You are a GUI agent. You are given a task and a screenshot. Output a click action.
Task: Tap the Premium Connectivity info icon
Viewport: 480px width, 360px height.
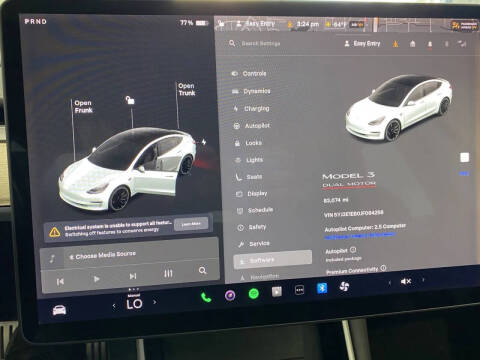click(383, 268)
